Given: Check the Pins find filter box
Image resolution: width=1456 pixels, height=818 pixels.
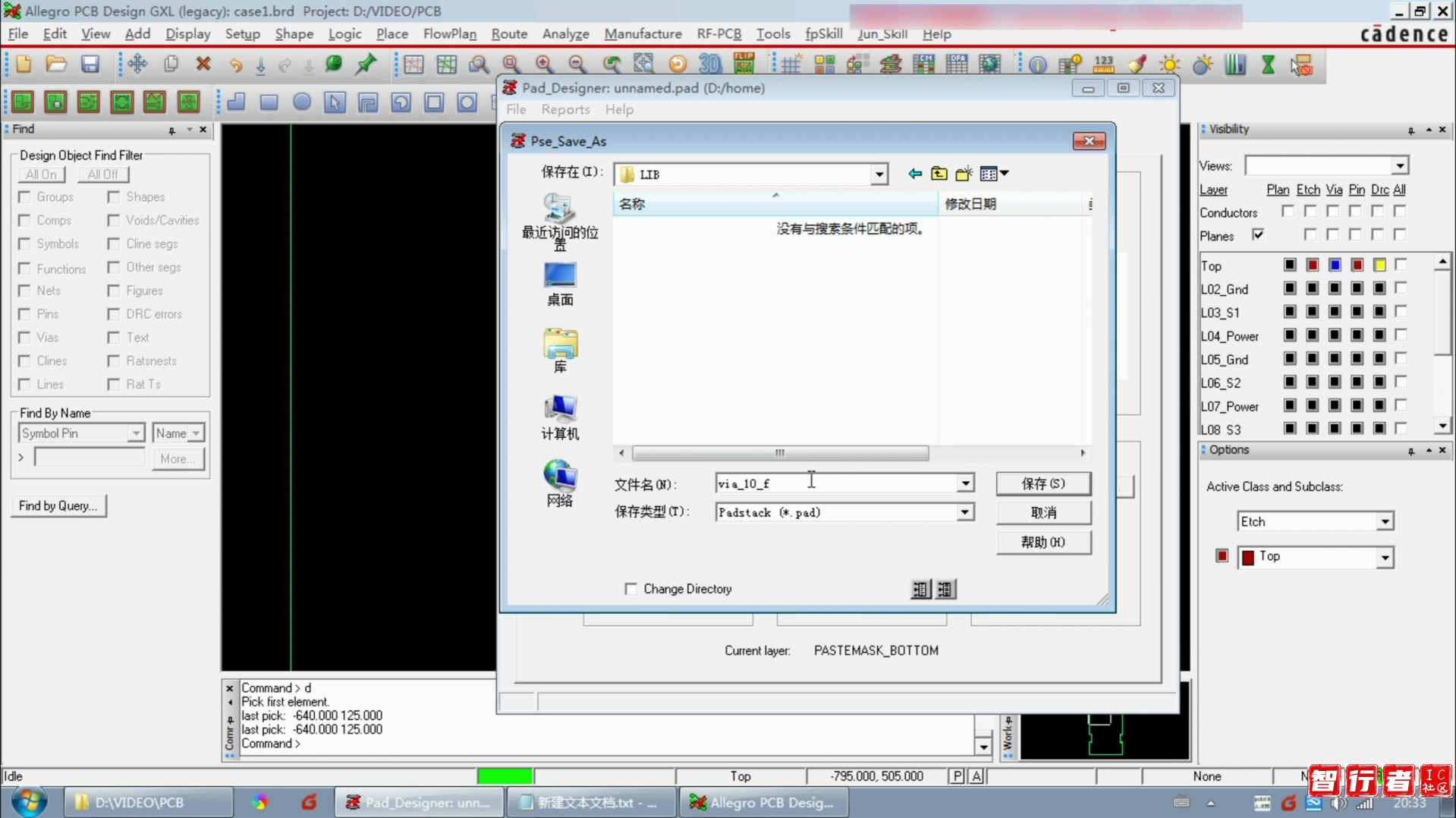Looking at the screenshot, I should [x=24, y=314].
